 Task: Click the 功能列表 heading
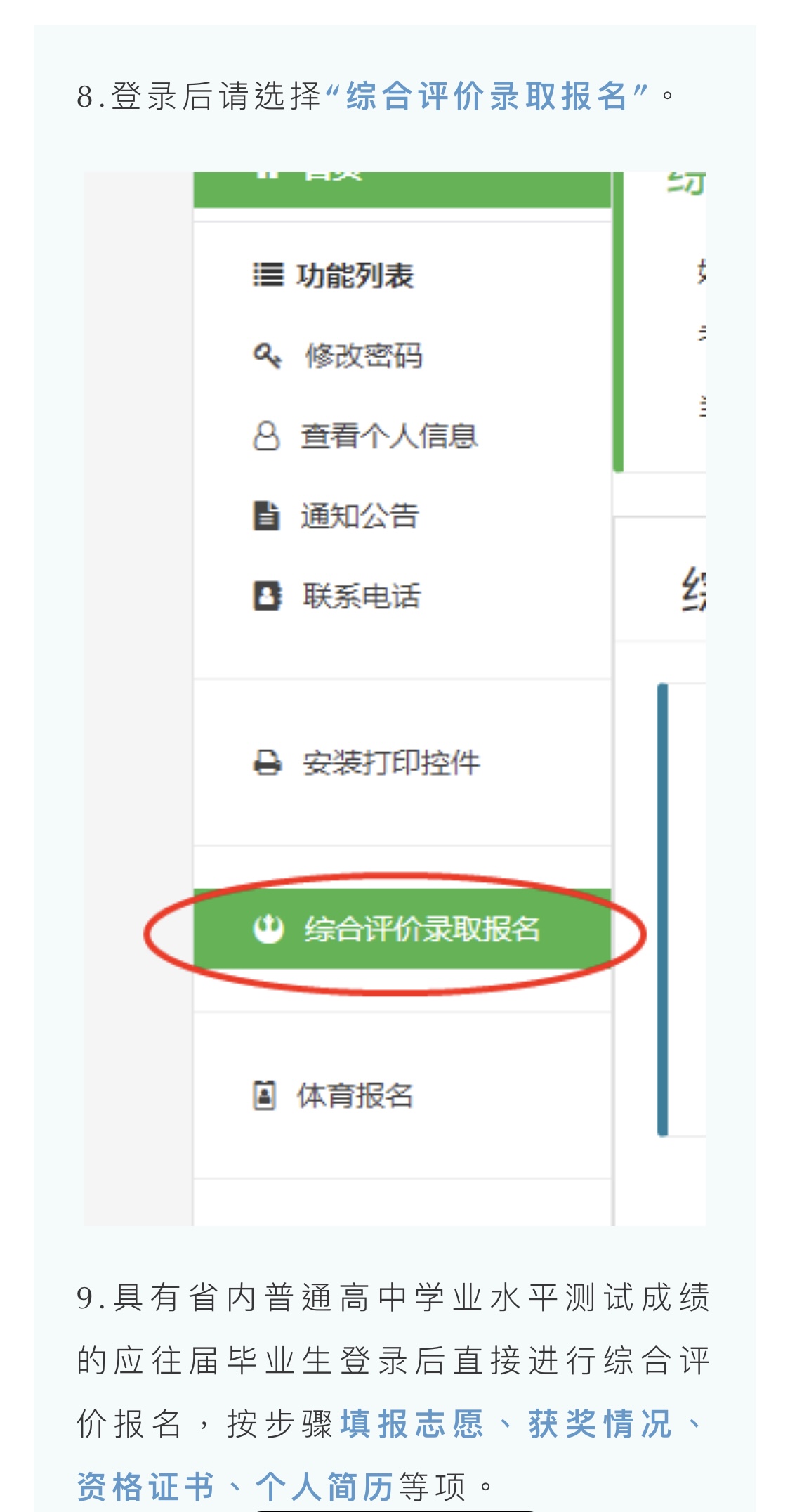click(x=355, y=275)
